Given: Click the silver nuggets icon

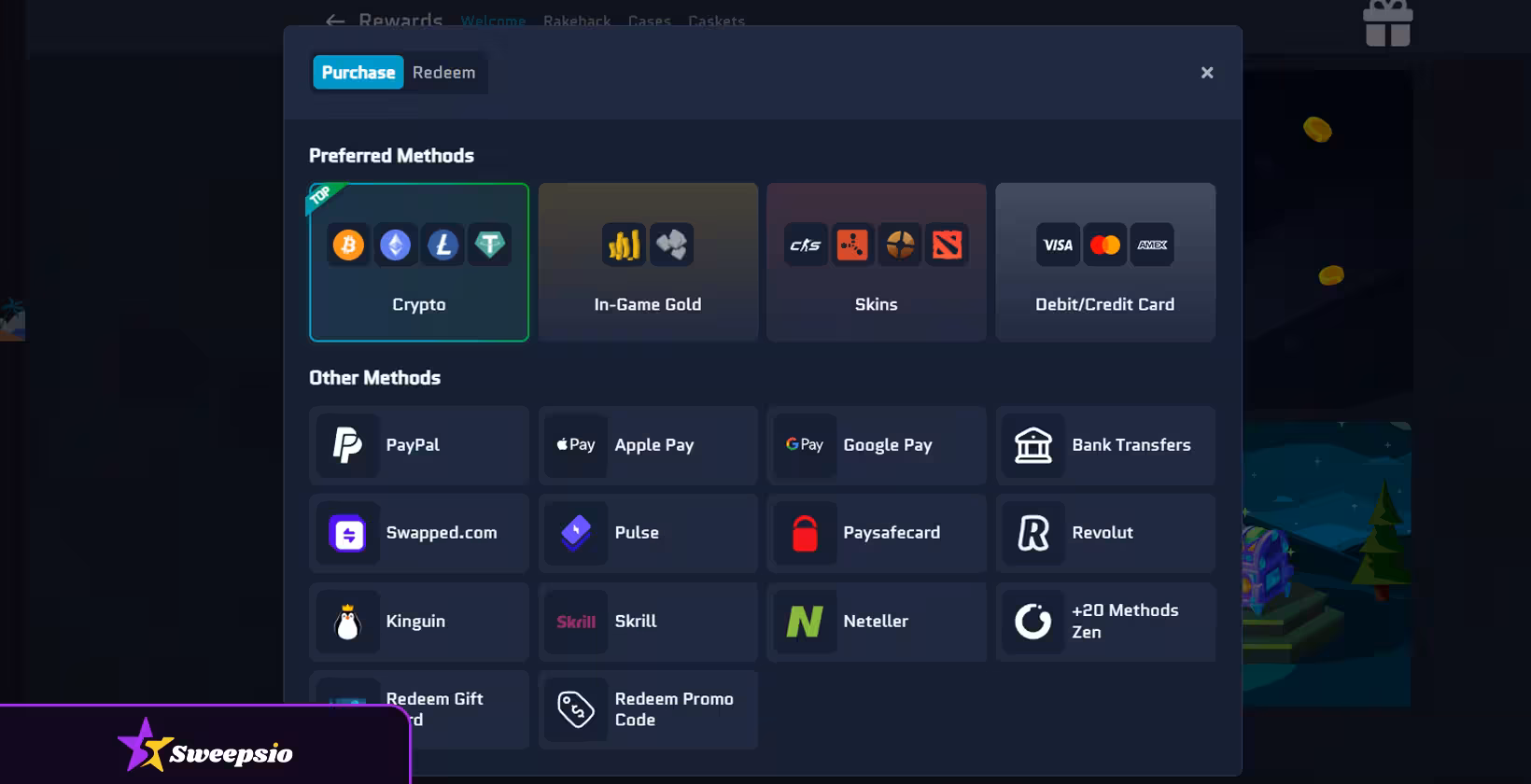Looking at the screenshot, I should (671, 245).
